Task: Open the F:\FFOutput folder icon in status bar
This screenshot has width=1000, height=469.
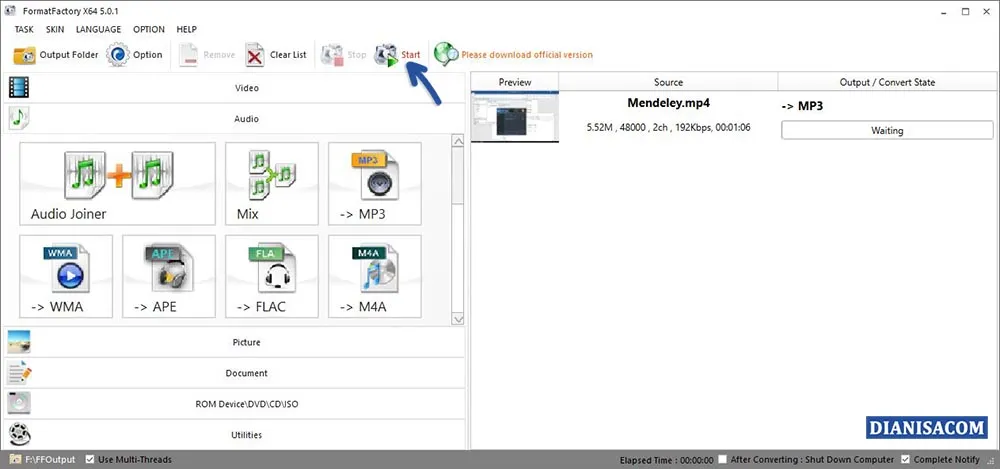Action: (15, 459)
